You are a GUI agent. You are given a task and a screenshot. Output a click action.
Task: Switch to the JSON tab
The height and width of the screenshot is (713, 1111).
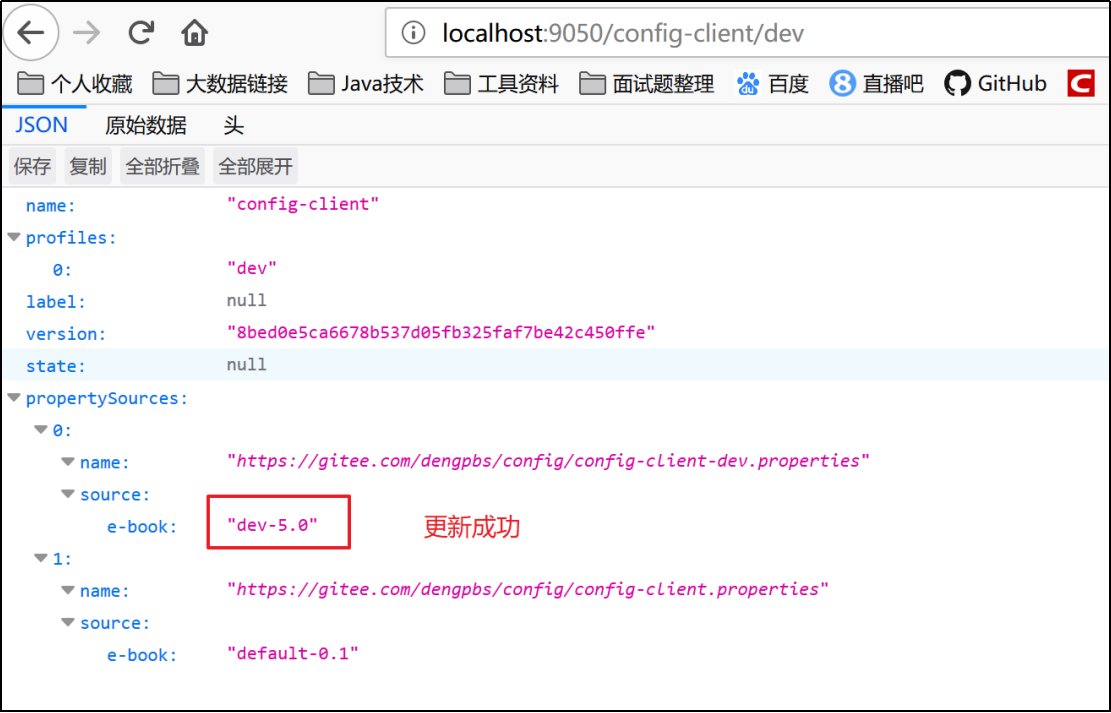[x=42, y=125]
